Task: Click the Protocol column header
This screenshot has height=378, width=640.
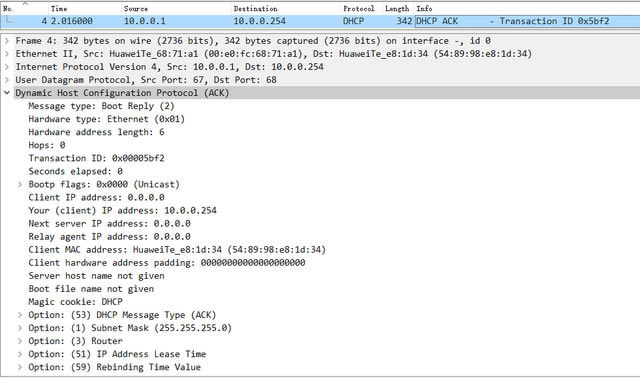Action: point(361,8)
